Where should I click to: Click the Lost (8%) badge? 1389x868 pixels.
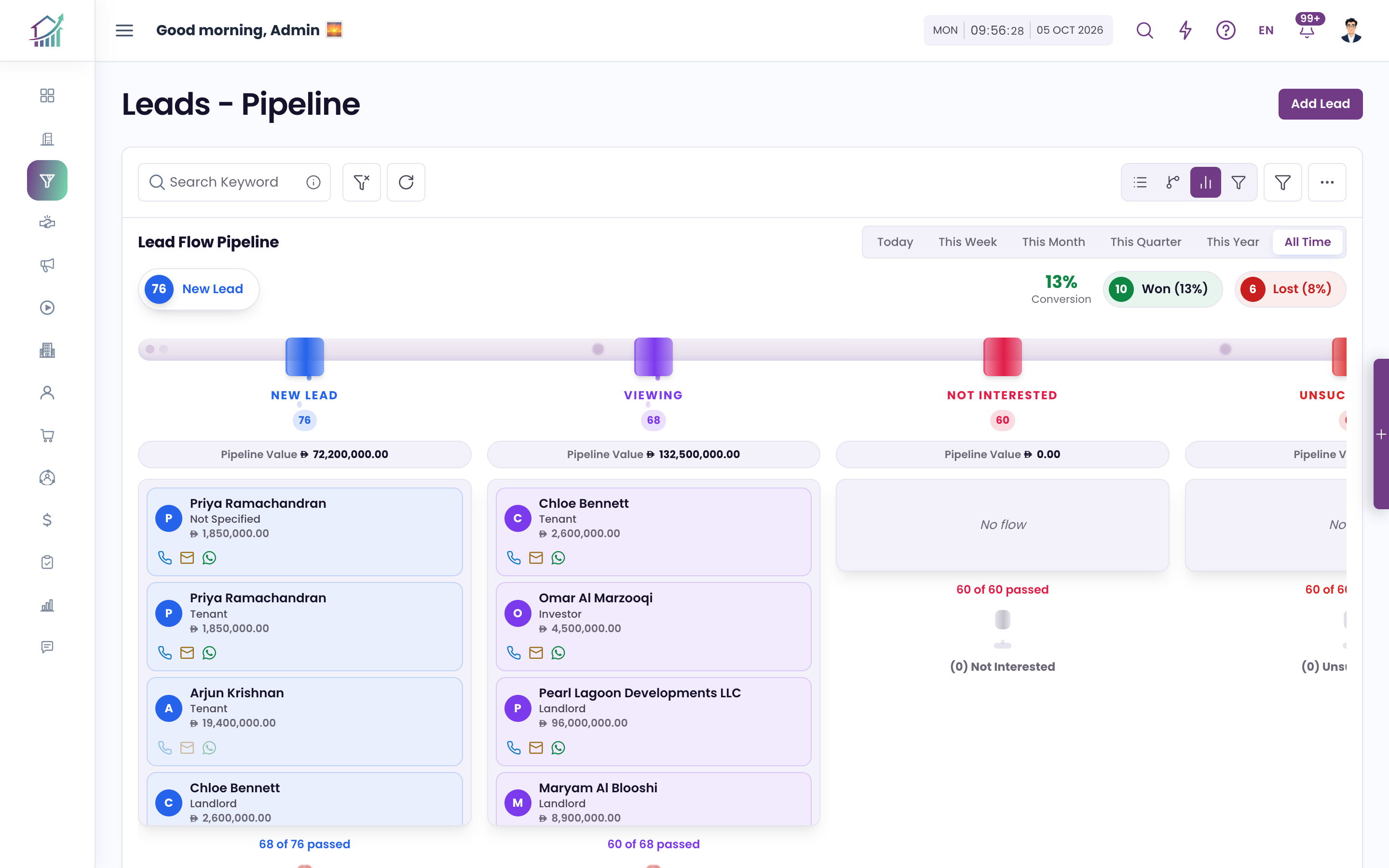(1290, 289)
